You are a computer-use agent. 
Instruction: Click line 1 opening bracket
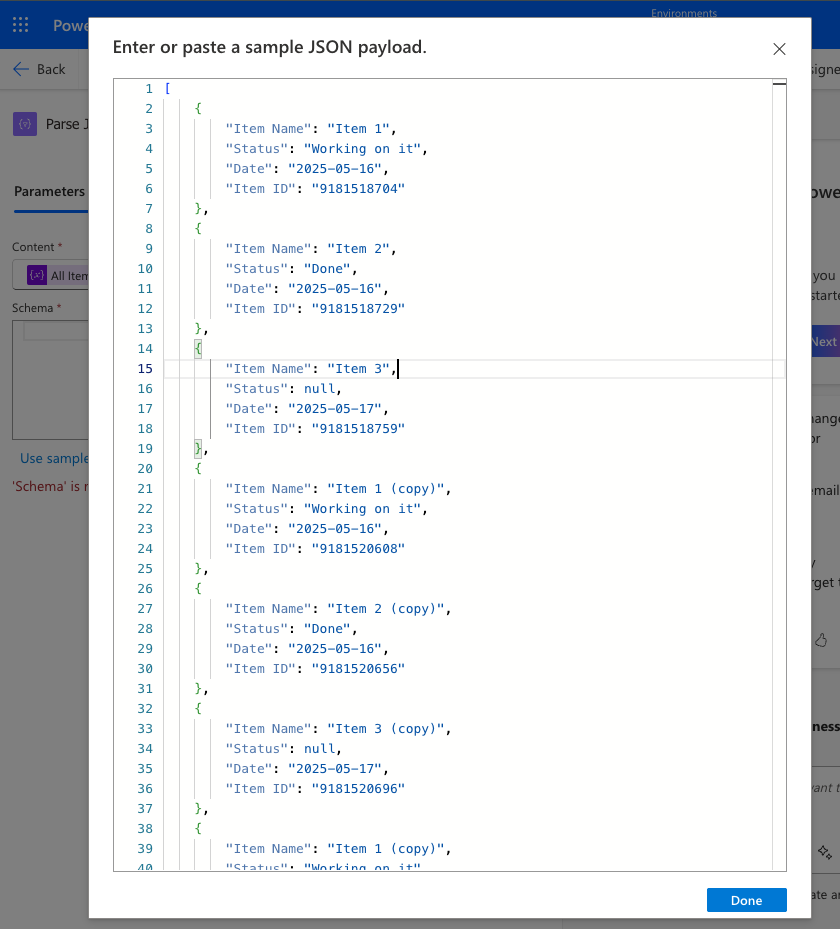click(x=168, y=89)
